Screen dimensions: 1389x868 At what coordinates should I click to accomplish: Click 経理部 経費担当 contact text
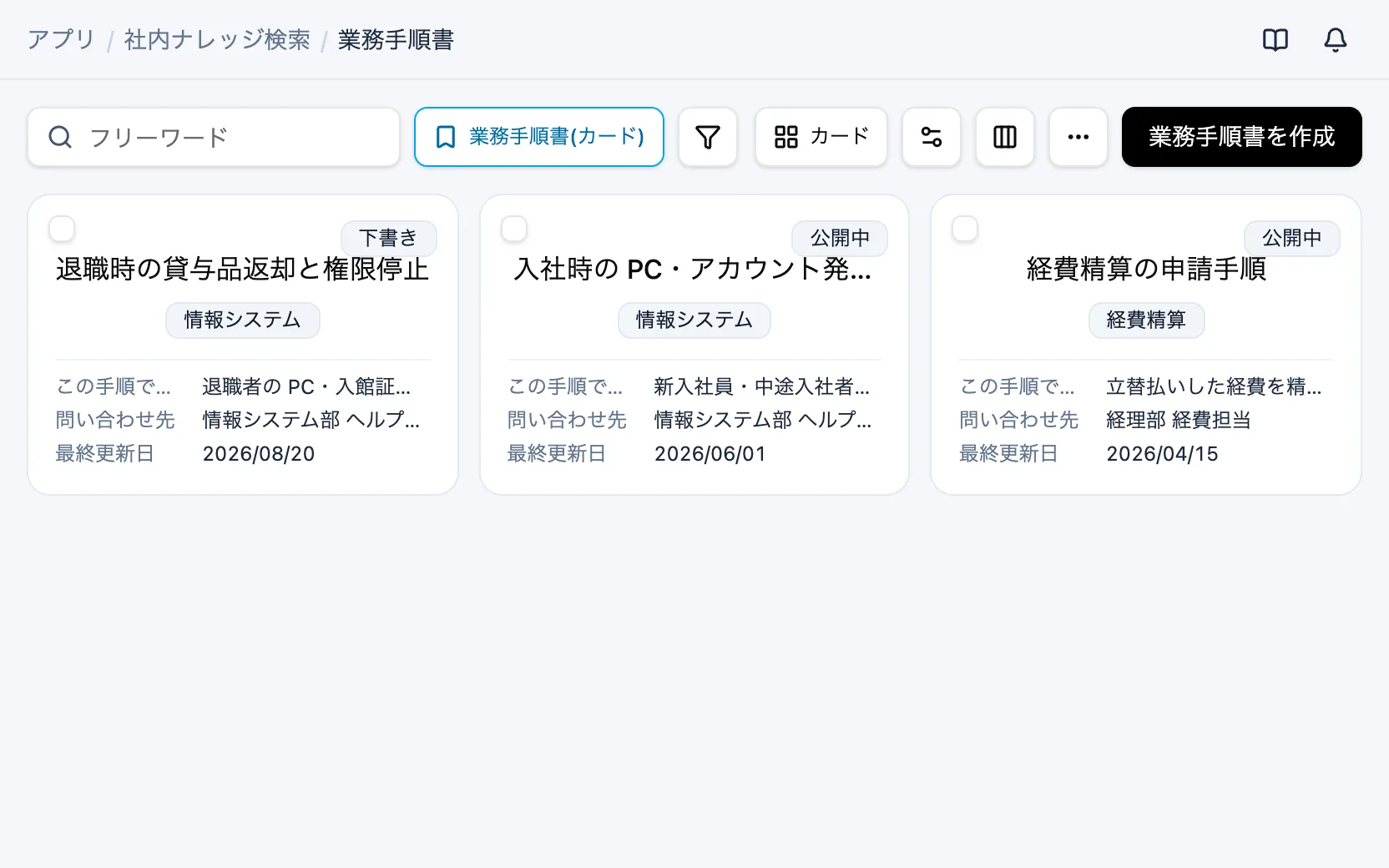pyautogui.click(x=1179, y=420)
